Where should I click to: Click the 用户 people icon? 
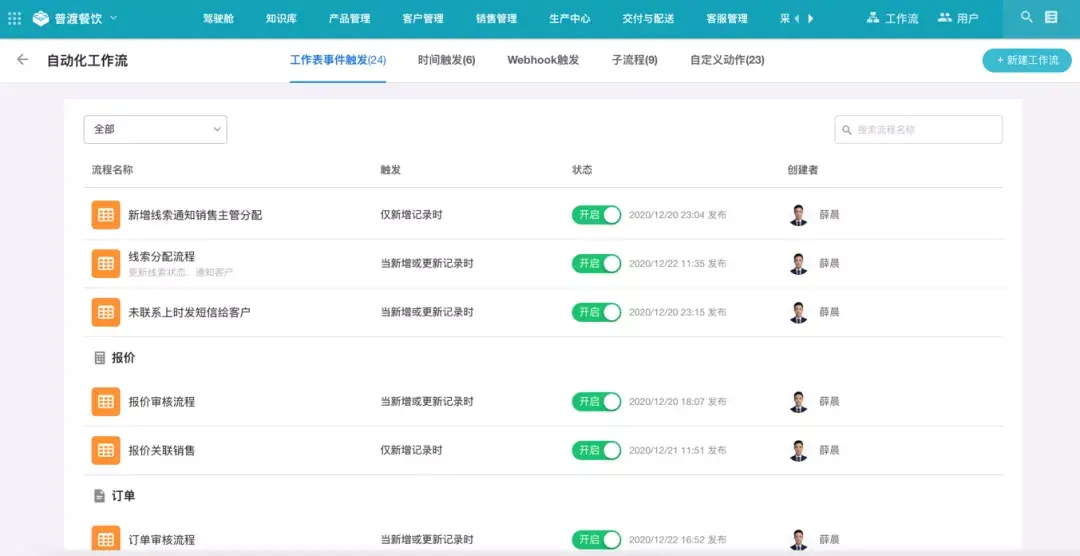[x=945, y=18]
